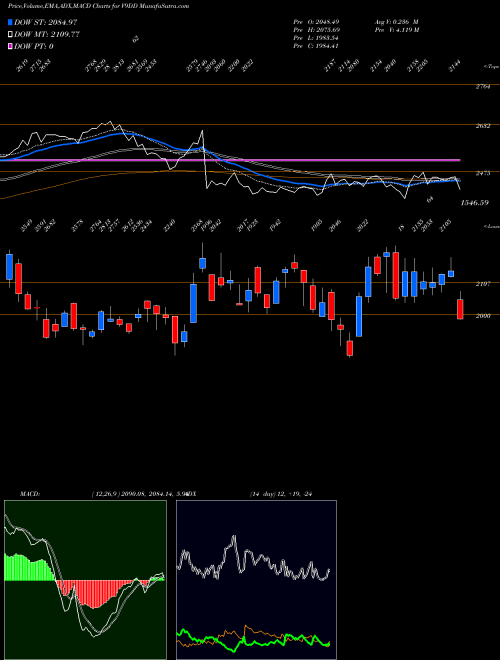Screen dimensions: 500x660
Task: Click the 2197 price level label
Action: [483, 284]
